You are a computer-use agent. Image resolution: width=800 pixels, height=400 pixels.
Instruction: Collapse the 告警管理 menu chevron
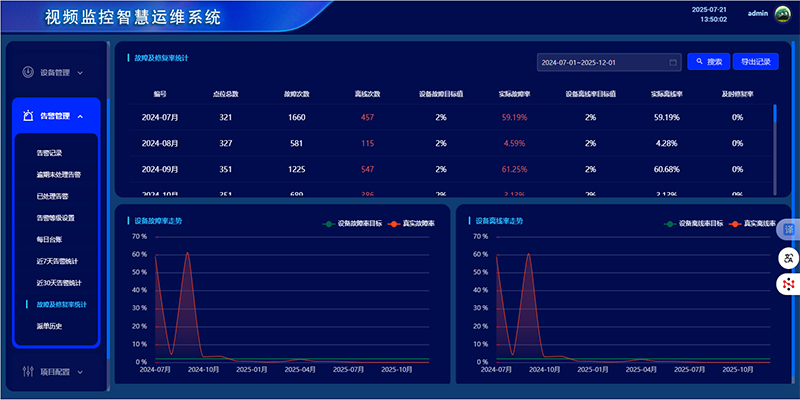(80, 116)
